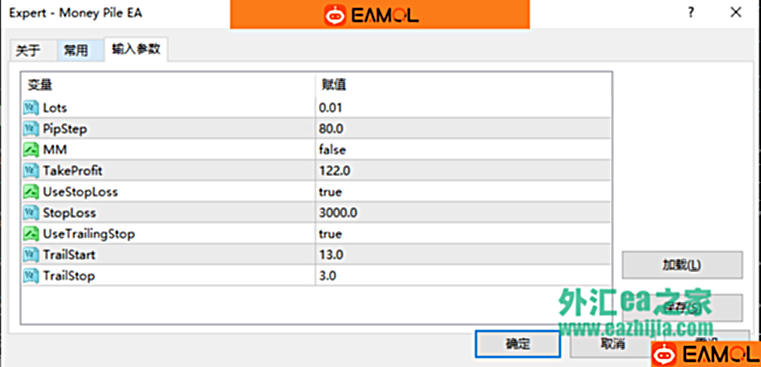
Task: Open the 关于 tab
Action: 33,50
